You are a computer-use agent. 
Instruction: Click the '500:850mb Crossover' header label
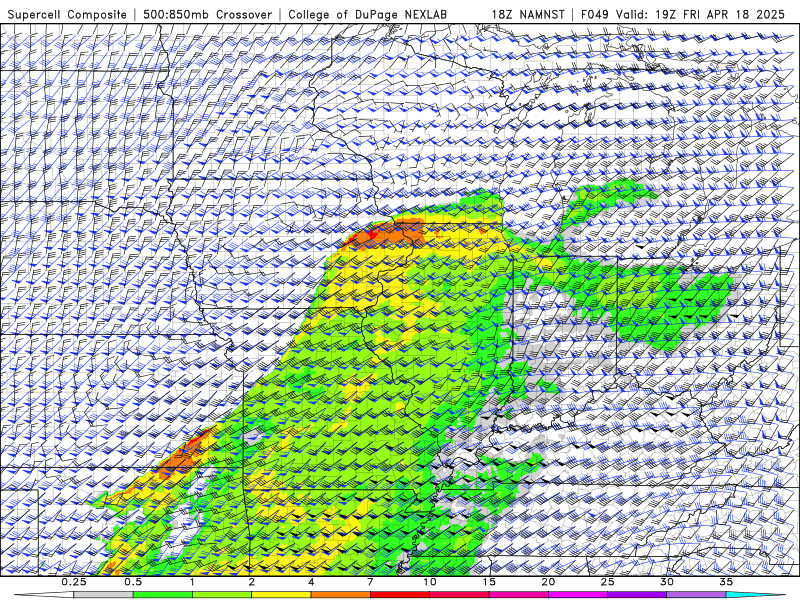[x=207, y=15]
